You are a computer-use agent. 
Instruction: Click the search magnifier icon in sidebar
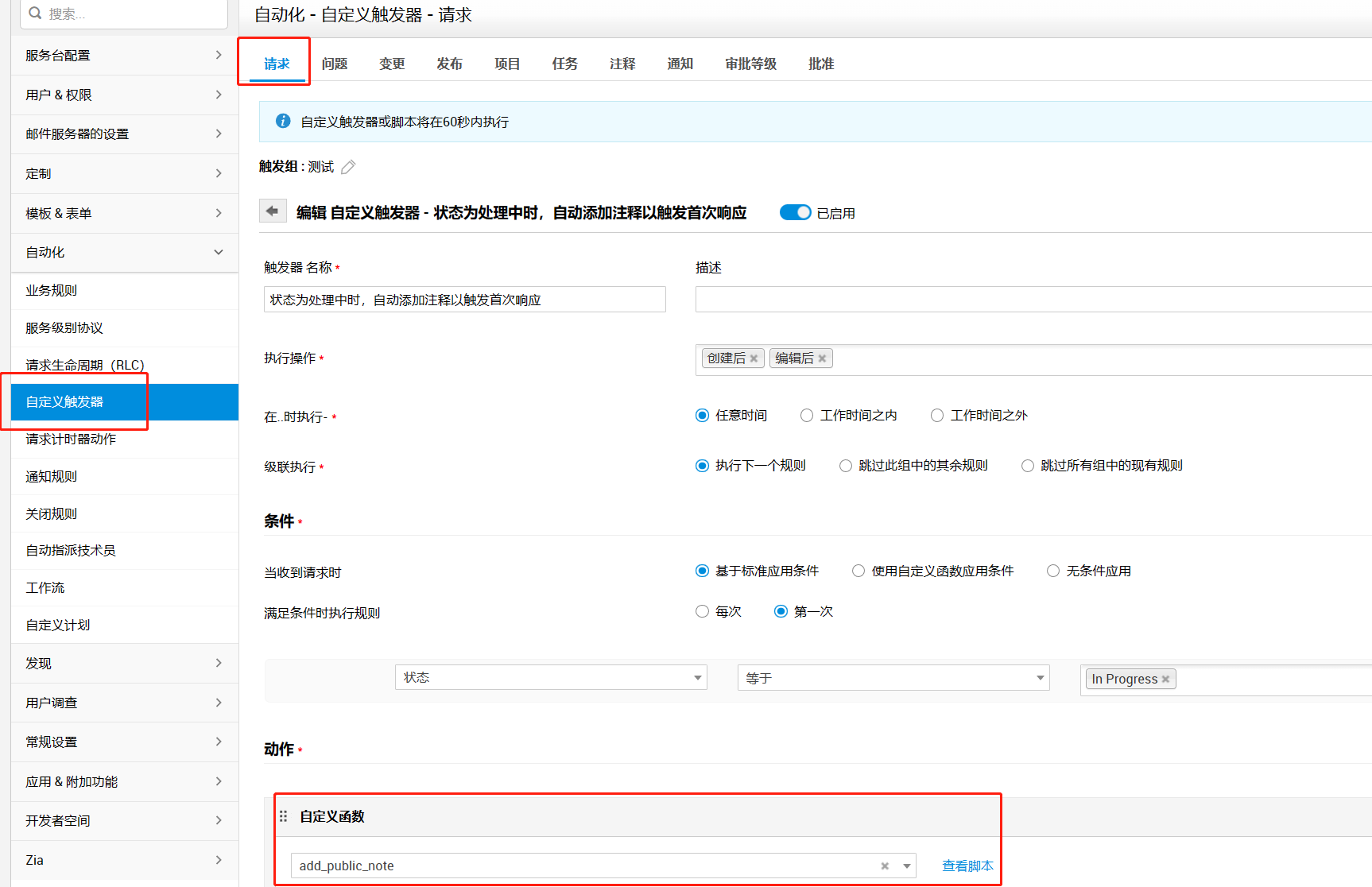pos(35,14)
